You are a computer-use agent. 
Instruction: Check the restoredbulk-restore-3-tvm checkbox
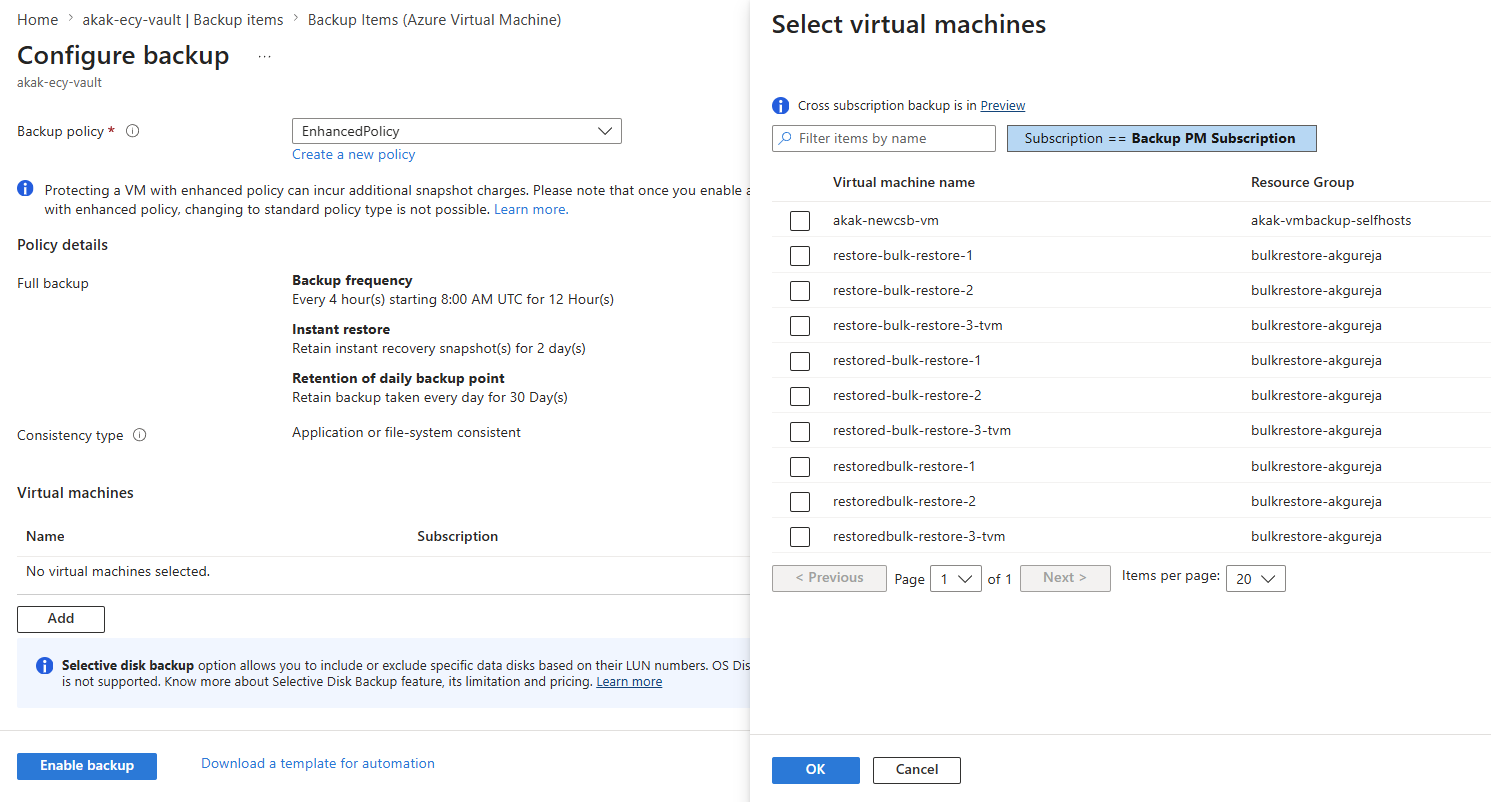click(x=800, y=537)
